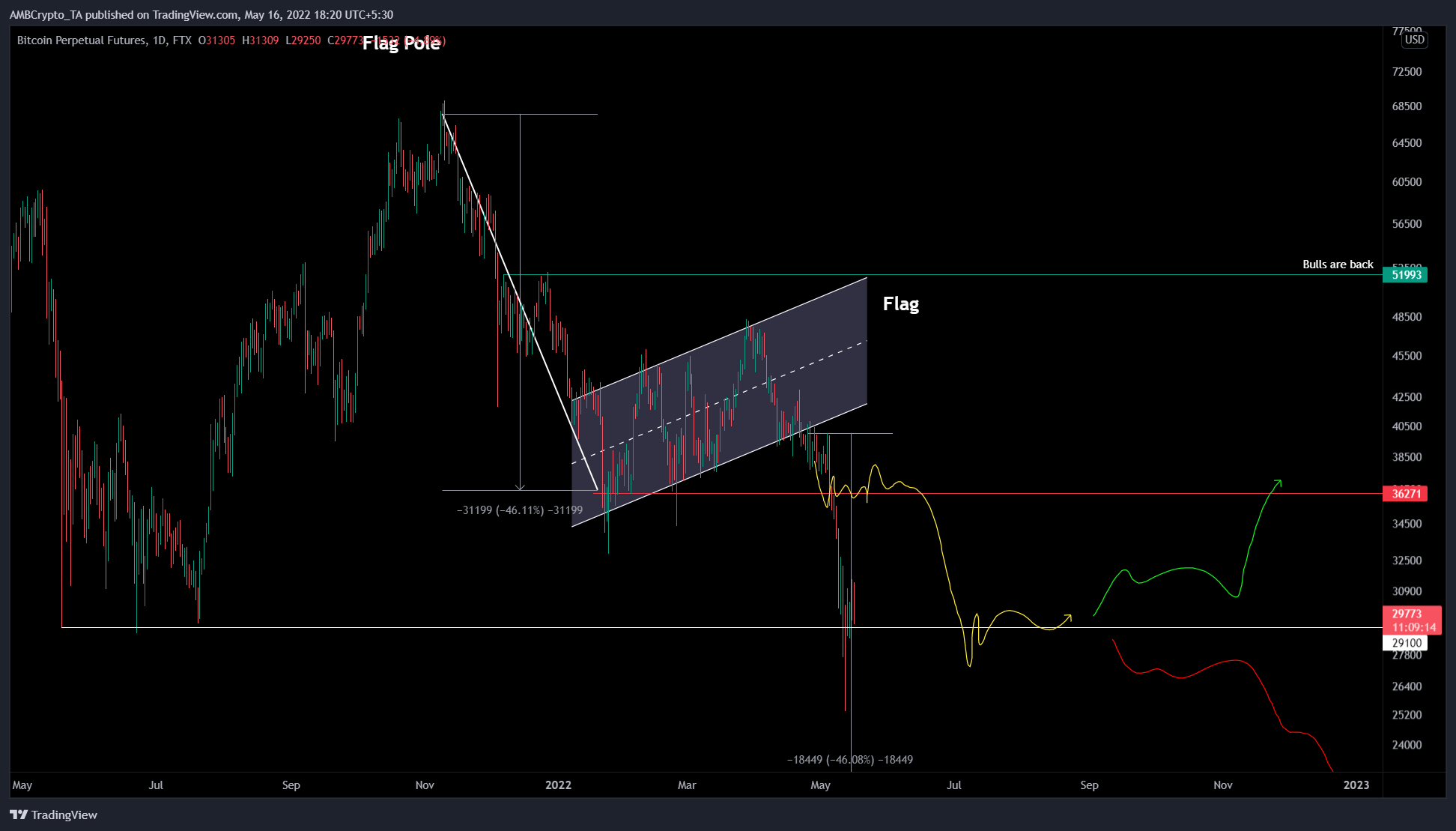Click the low value L29250

tap(303, 40)
